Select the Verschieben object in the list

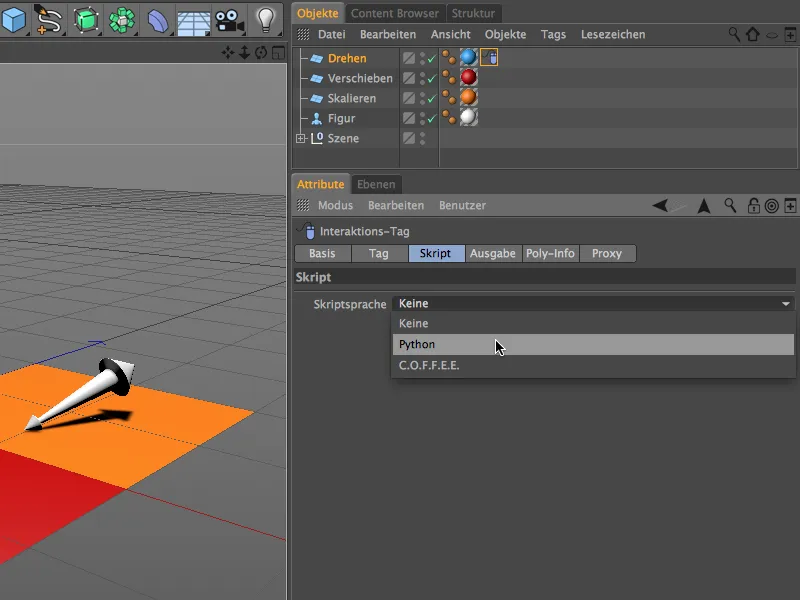[360, 78]
